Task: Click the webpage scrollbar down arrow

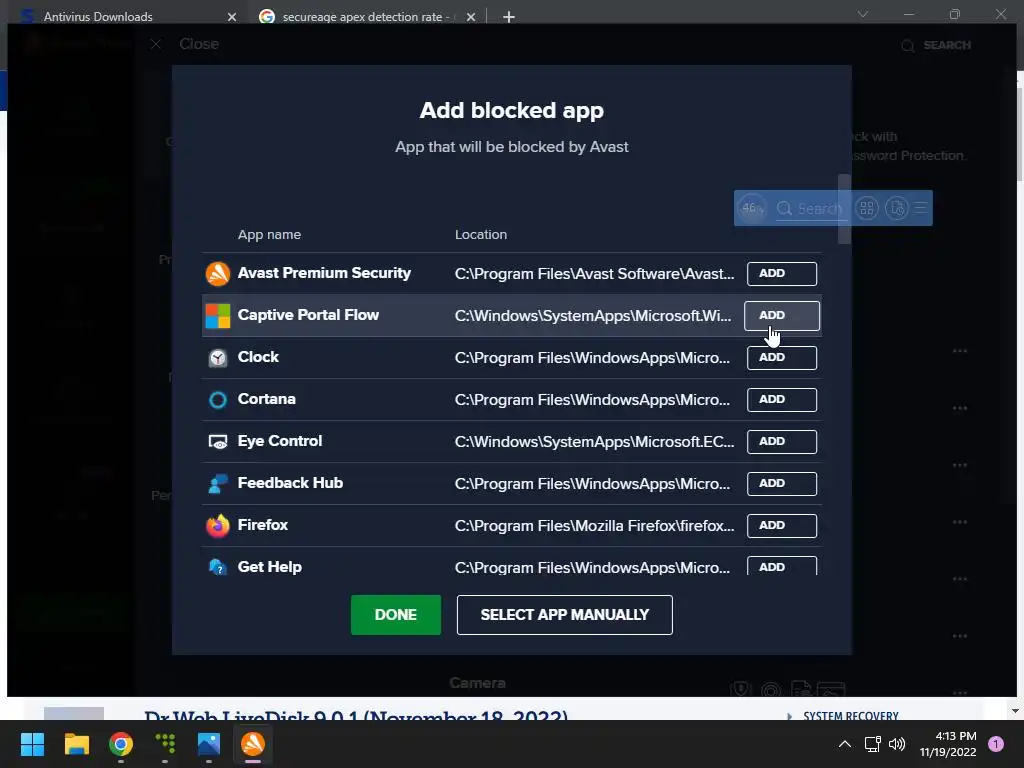Action: coord(1016,711)
